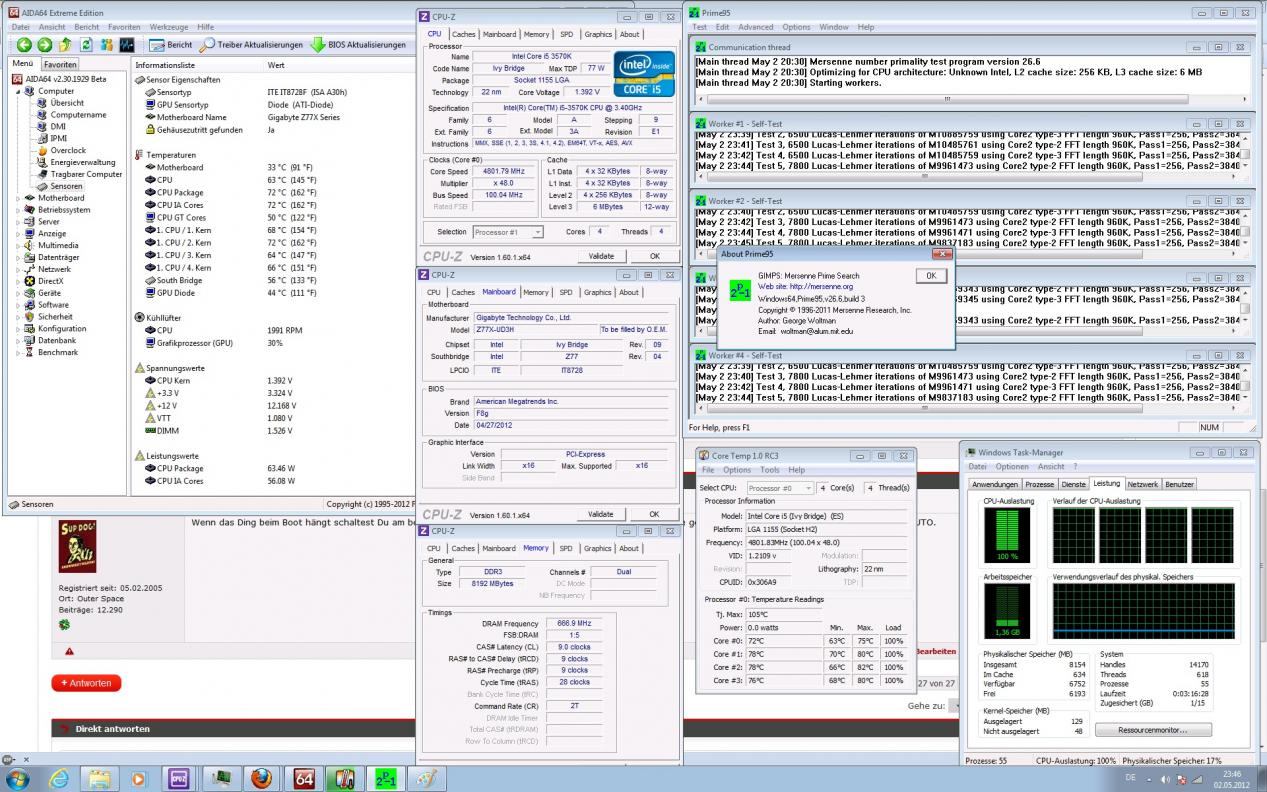Open Core Temp Select CPU dropdown

[779, 488]
